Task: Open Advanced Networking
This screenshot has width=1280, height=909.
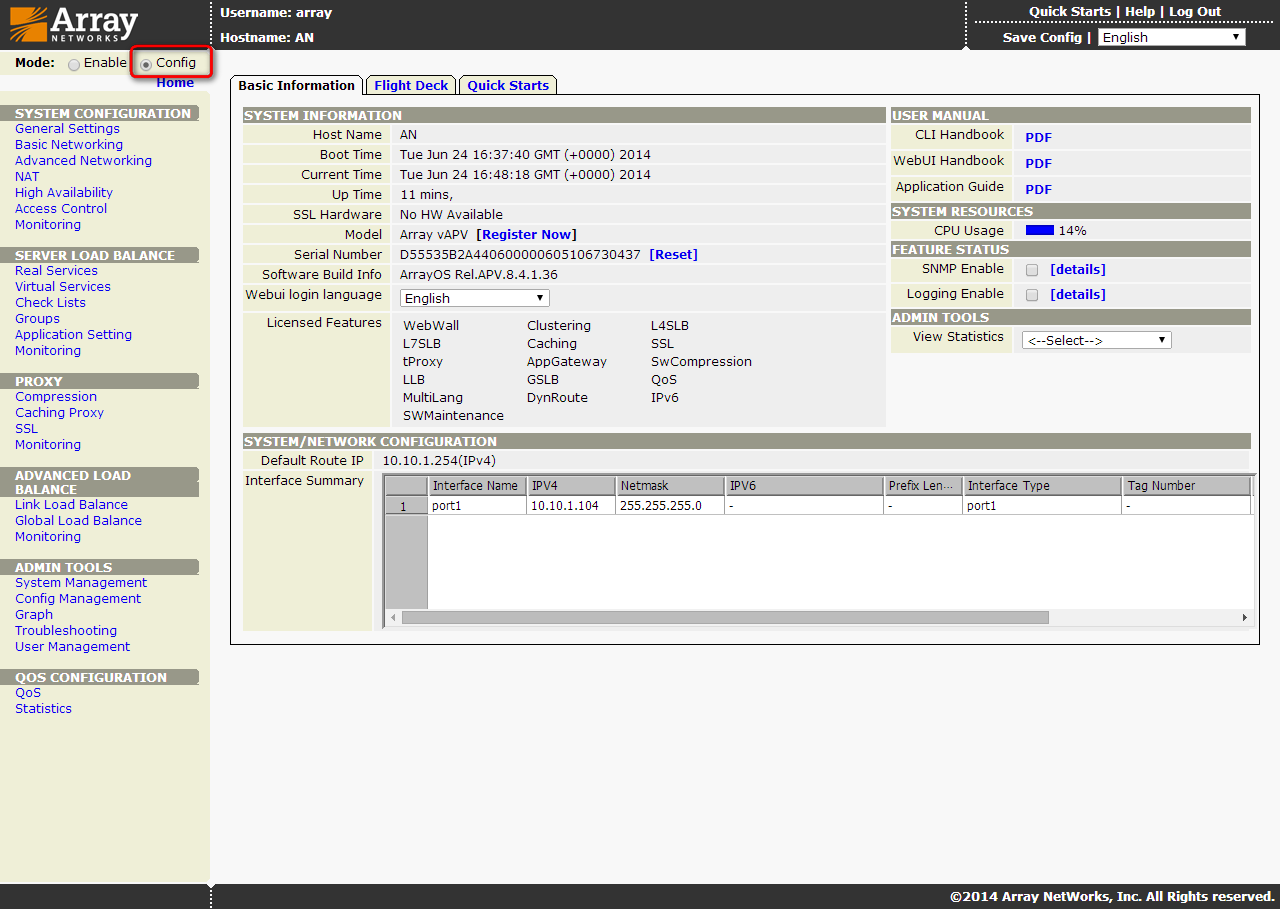Action: pos(83,161)
